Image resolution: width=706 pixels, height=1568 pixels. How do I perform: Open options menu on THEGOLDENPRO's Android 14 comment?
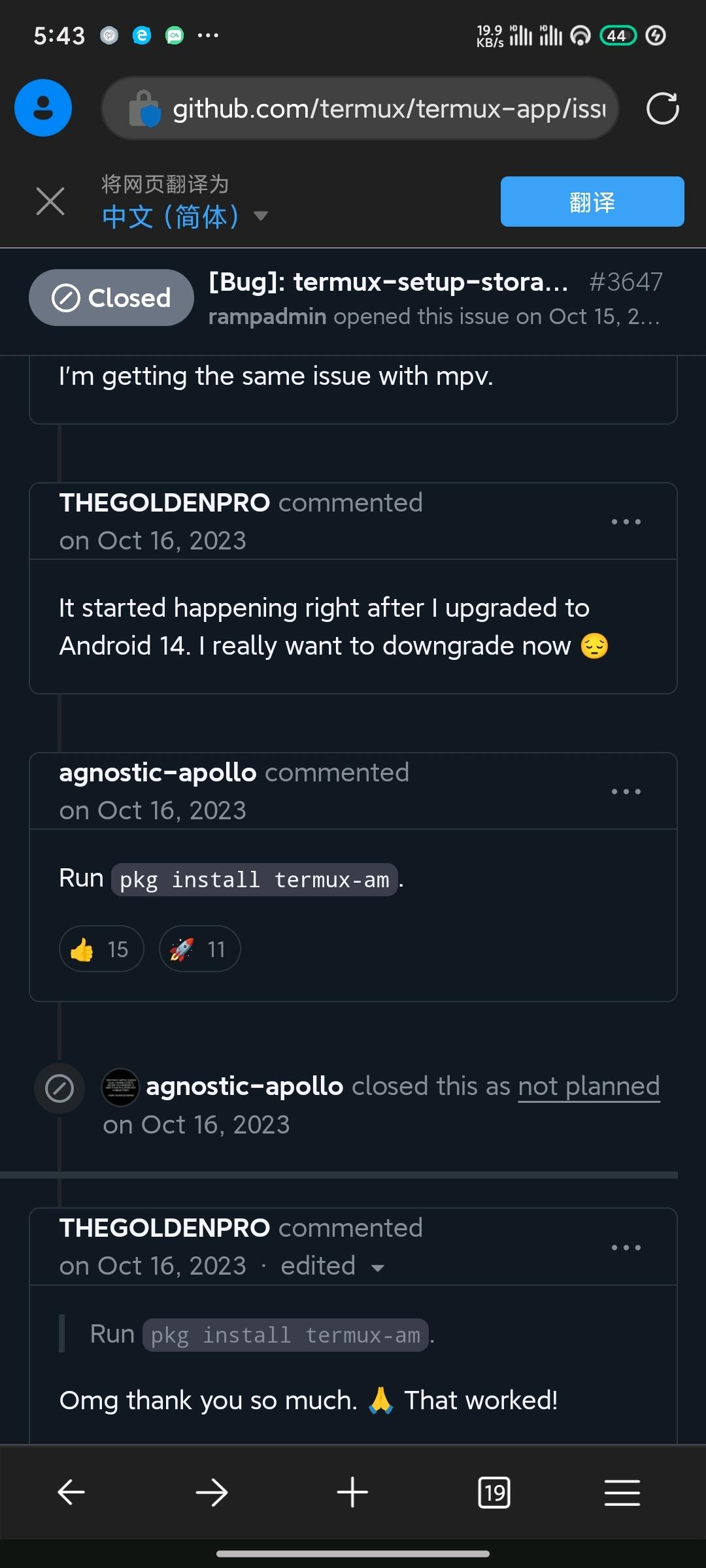point(626,522)
